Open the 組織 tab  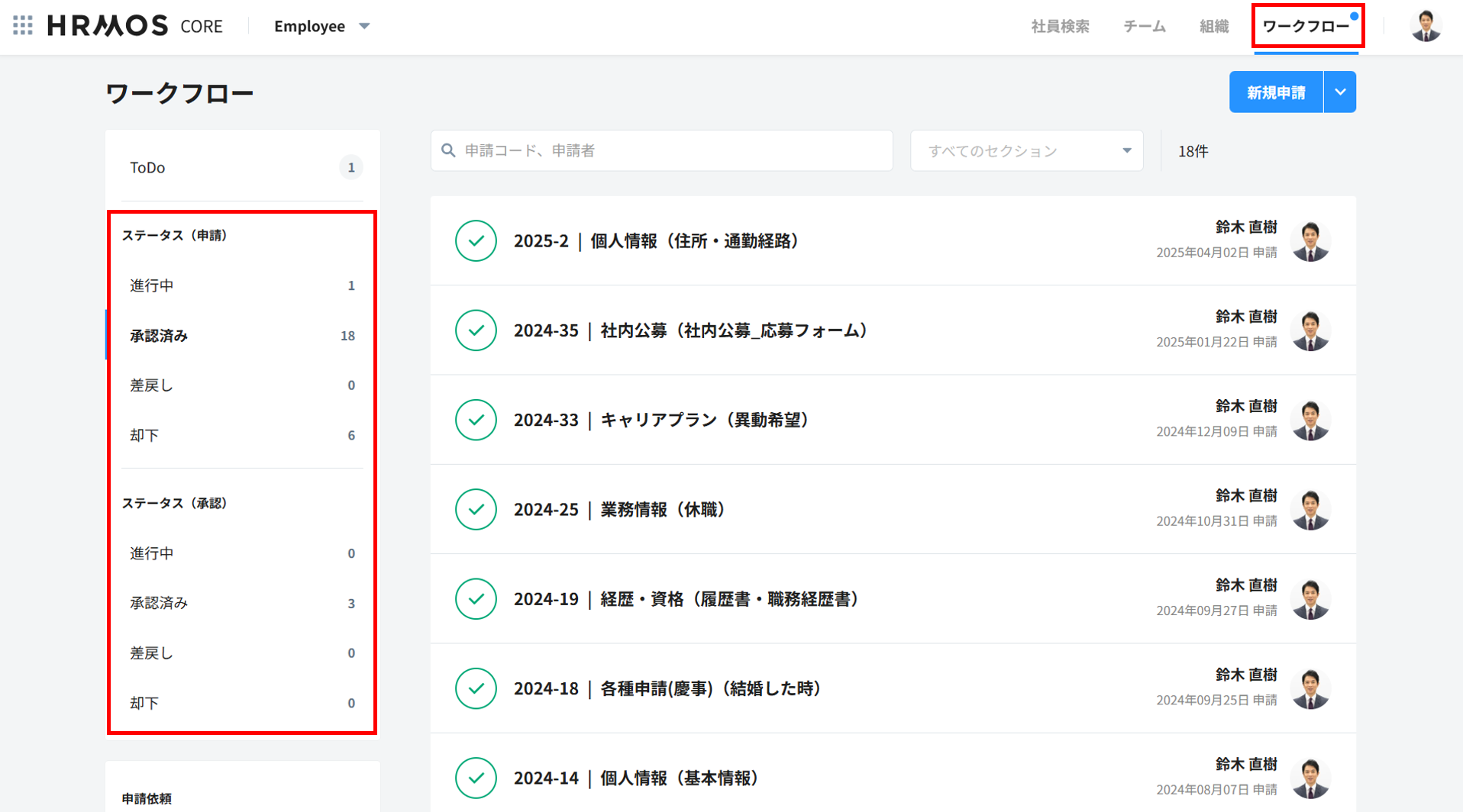tap(1213, 27)
